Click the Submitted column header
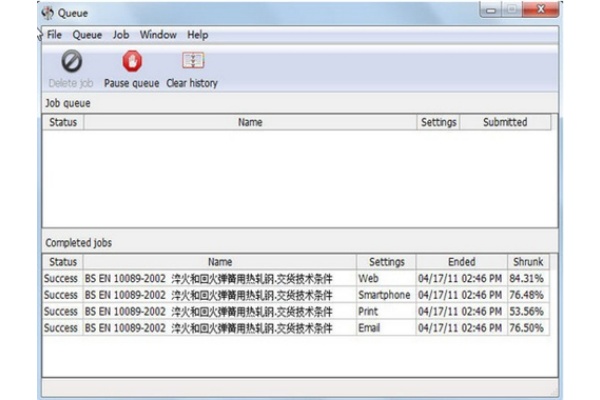The image size is (600, 400). click(x=505, y=122)
